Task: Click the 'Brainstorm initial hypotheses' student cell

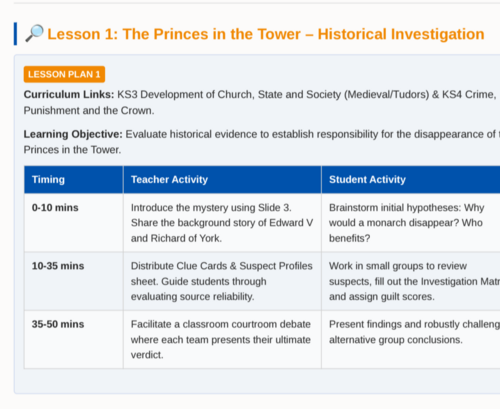Action: [x=411, y=223]
